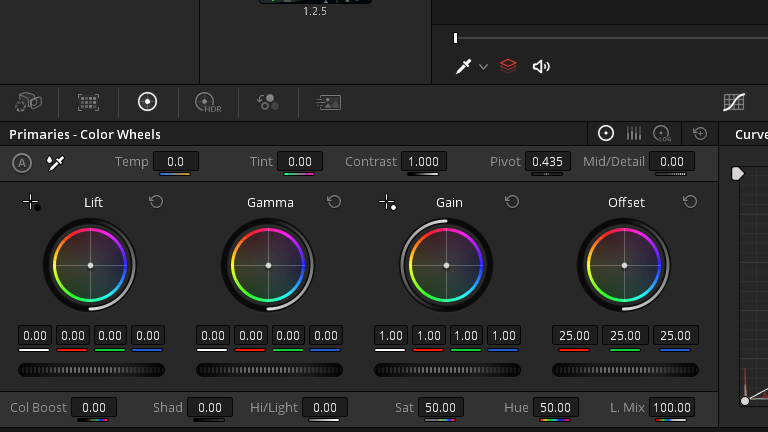The height and width of the screenshot is (432, 768).
Task: Click the Offset wheel label
Action: (x=626, y=202)
